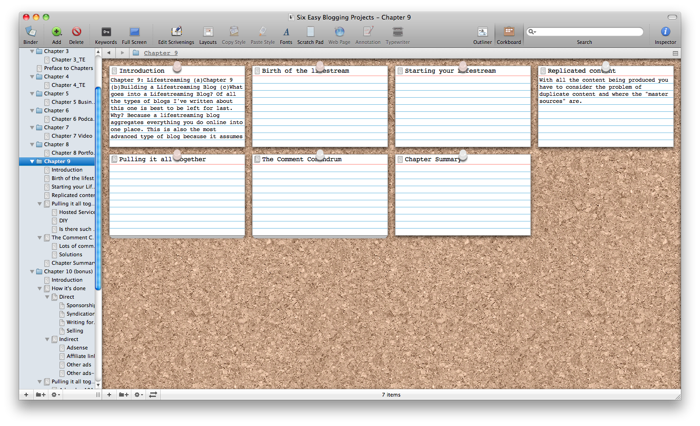
Task: Click the Web Page toolbar icon
Action: coord(339,32)
